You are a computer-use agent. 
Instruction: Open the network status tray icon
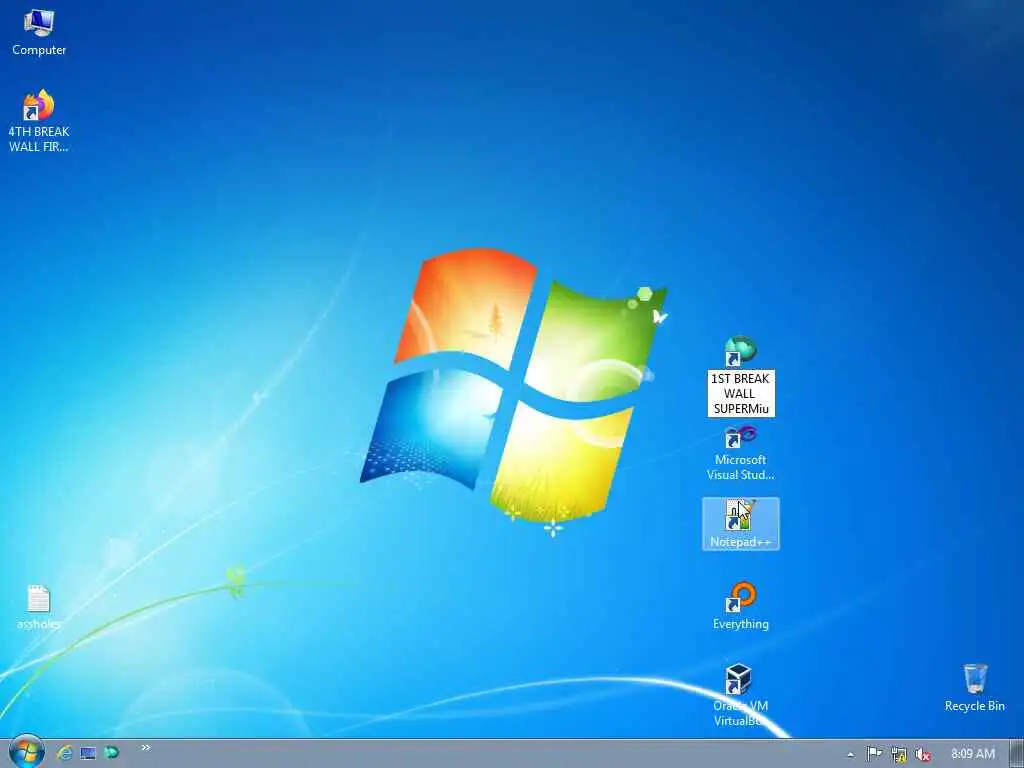coord(899,754)
